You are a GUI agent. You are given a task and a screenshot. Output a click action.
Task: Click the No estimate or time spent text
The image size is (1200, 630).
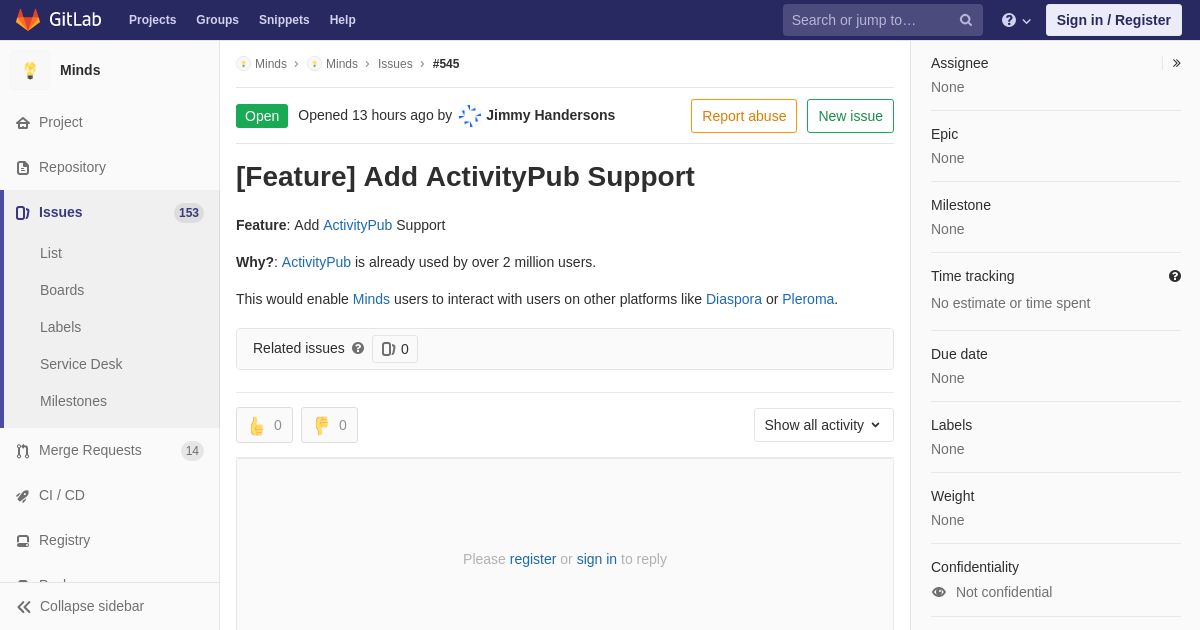[x=1010, y=303]
